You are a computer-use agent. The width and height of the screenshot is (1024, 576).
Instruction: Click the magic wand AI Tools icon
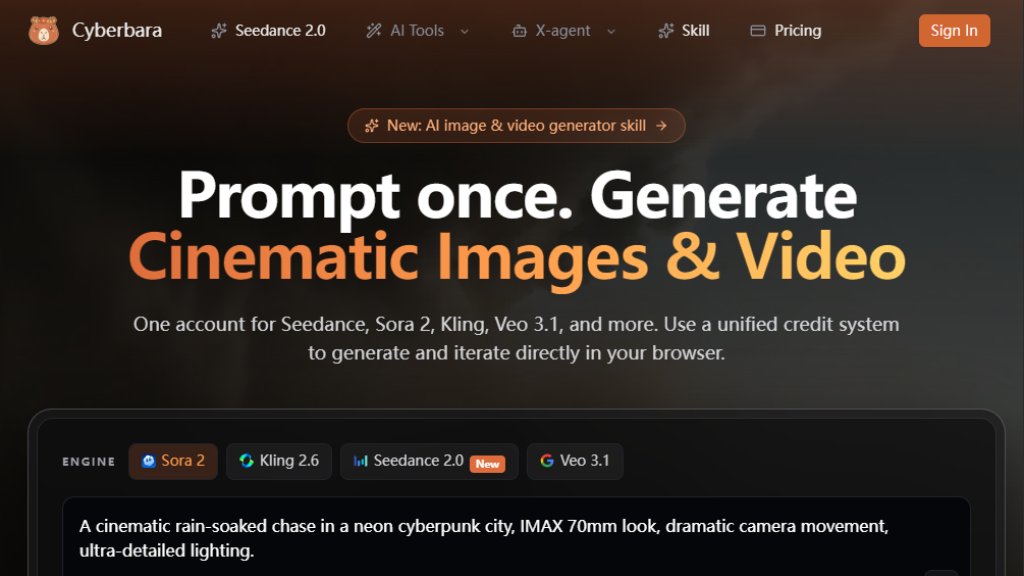click(x=374, y=31)
